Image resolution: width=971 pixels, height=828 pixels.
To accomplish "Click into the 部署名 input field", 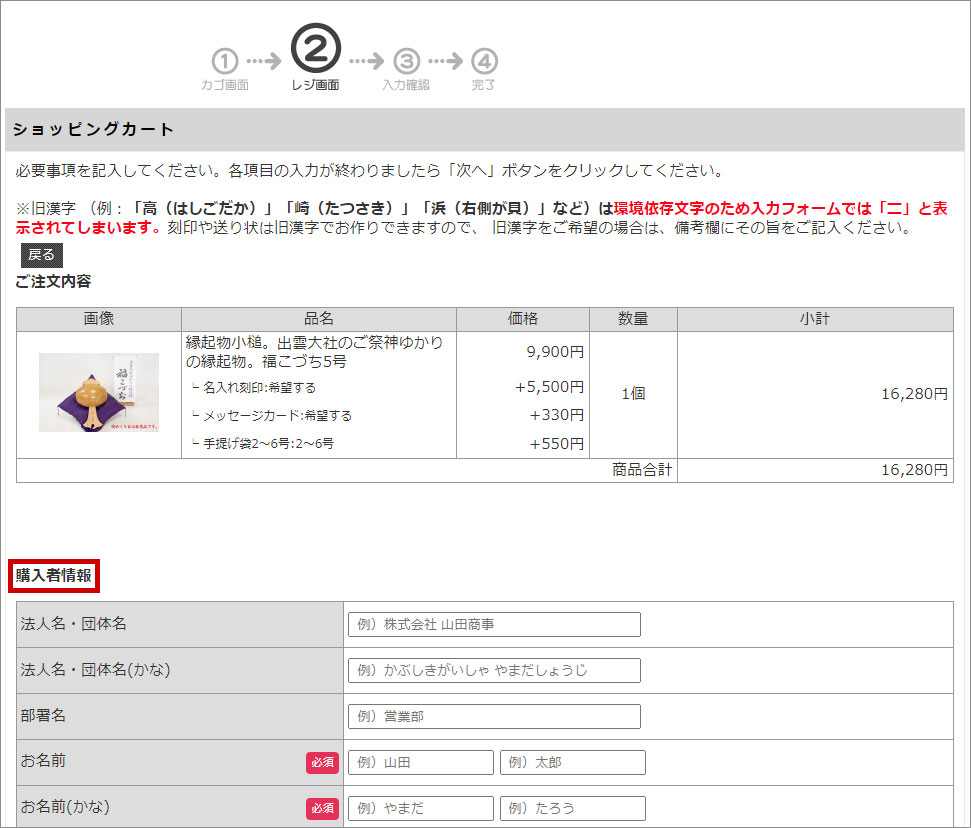I will [x=494, y=716].
